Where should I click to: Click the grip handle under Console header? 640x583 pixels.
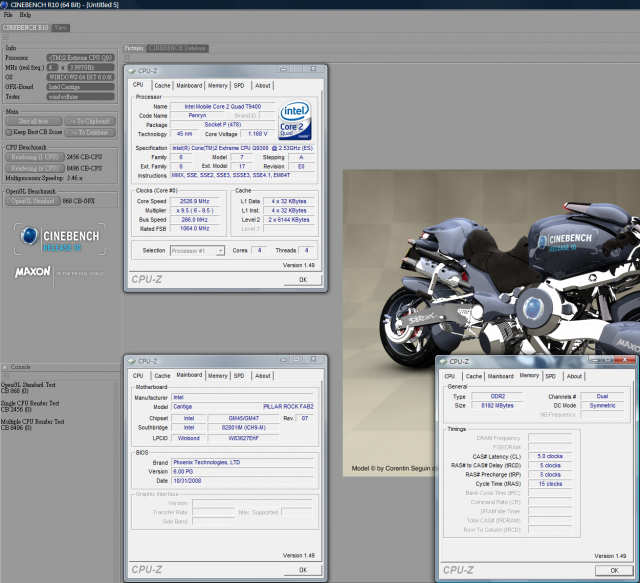6,376
